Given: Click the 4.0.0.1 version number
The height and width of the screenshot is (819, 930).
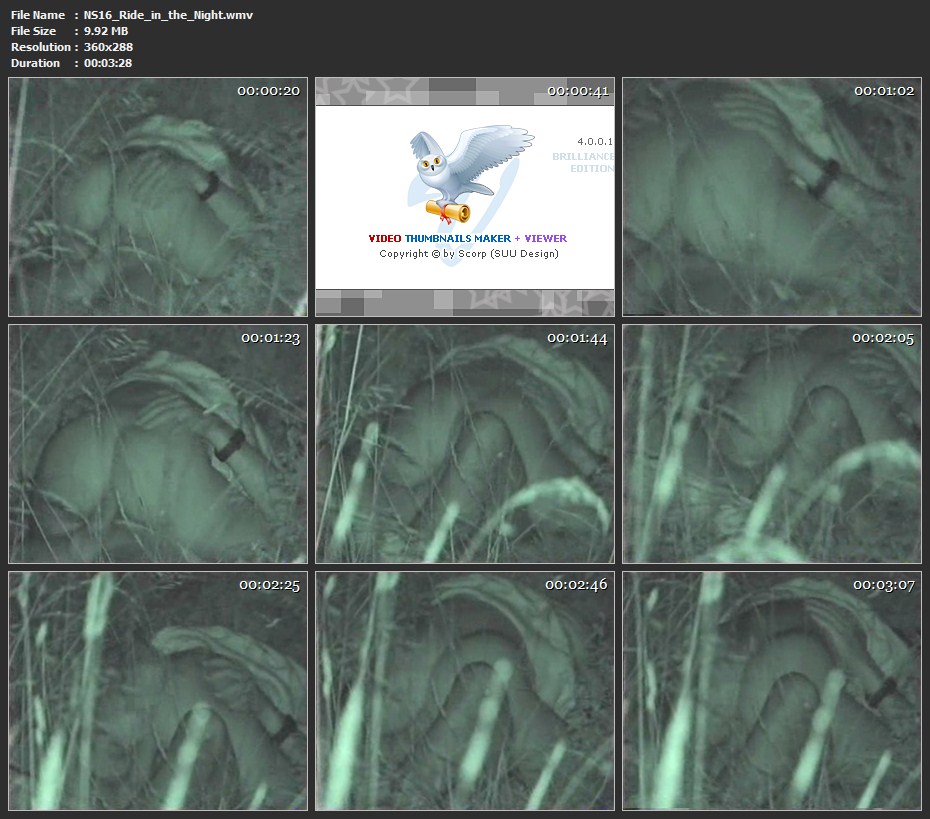Looking at the screenshot, I should click(594, 143).
